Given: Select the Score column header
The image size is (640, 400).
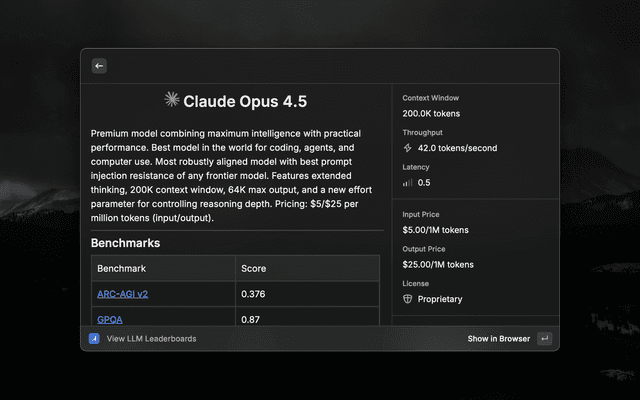Looking at the screenshot, I should click(254, 269).
